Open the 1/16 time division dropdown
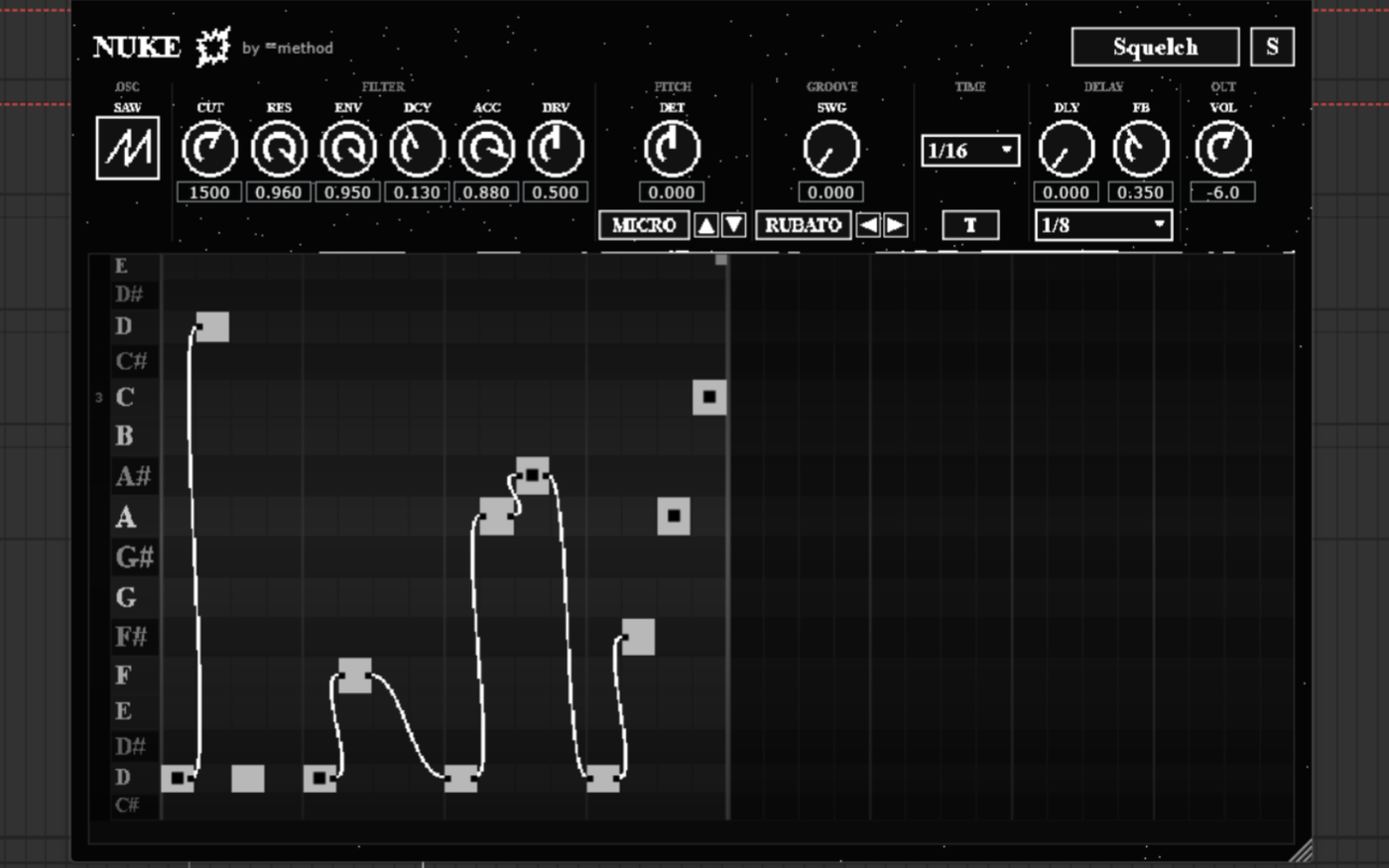The width and height of the screenshot is (1389, 868). [970, 151]
